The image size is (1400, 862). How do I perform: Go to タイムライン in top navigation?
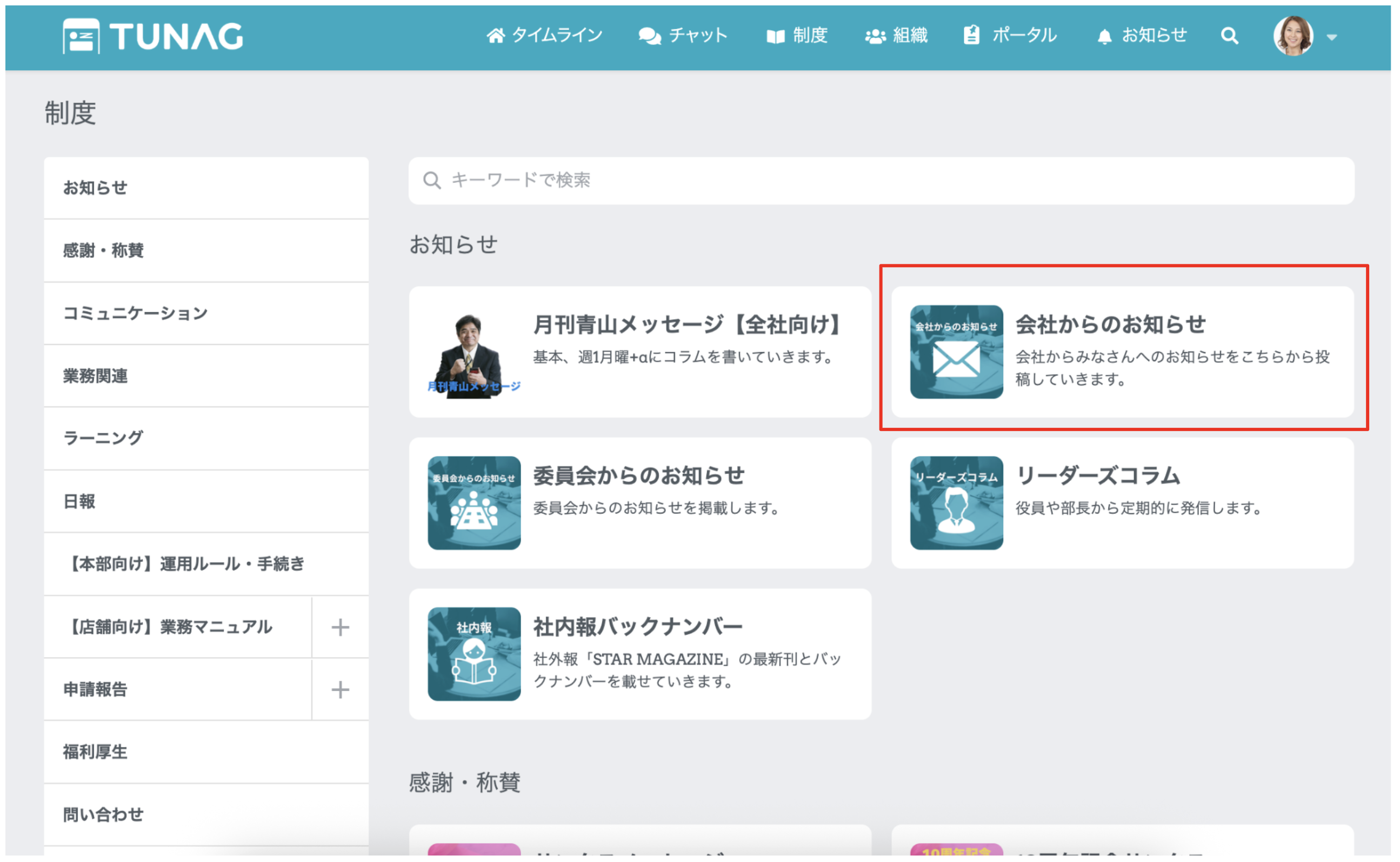pyautogui.click(x=544, y=35)
